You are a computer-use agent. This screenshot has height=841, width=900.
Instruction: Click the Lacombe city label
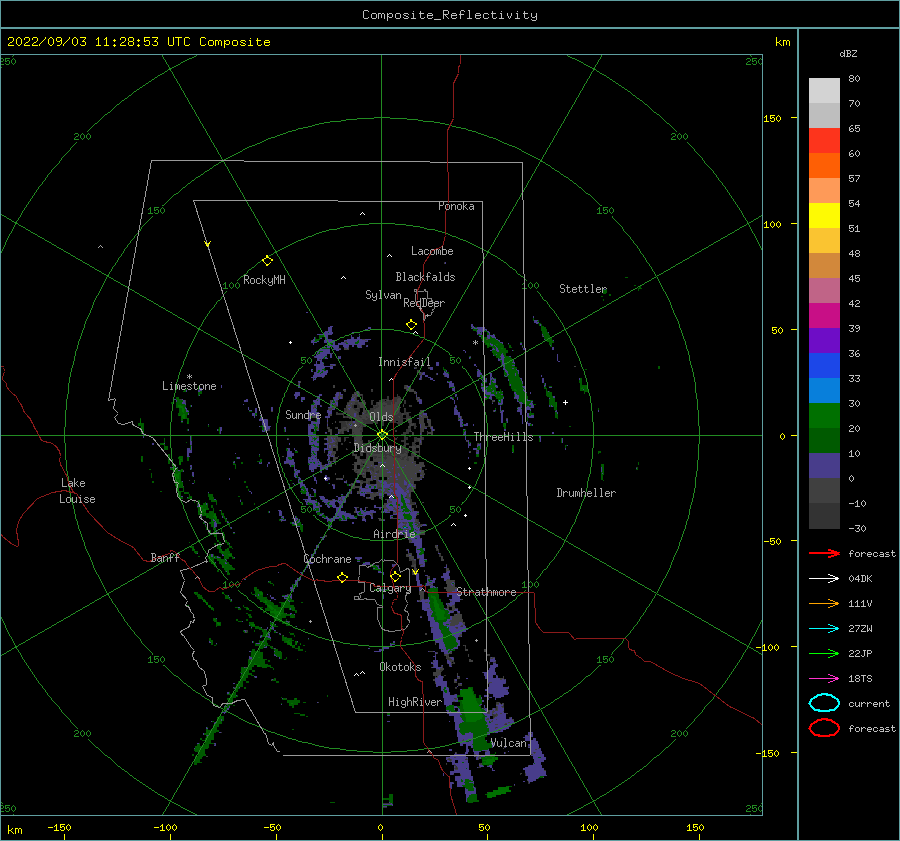tap(432, 251)
